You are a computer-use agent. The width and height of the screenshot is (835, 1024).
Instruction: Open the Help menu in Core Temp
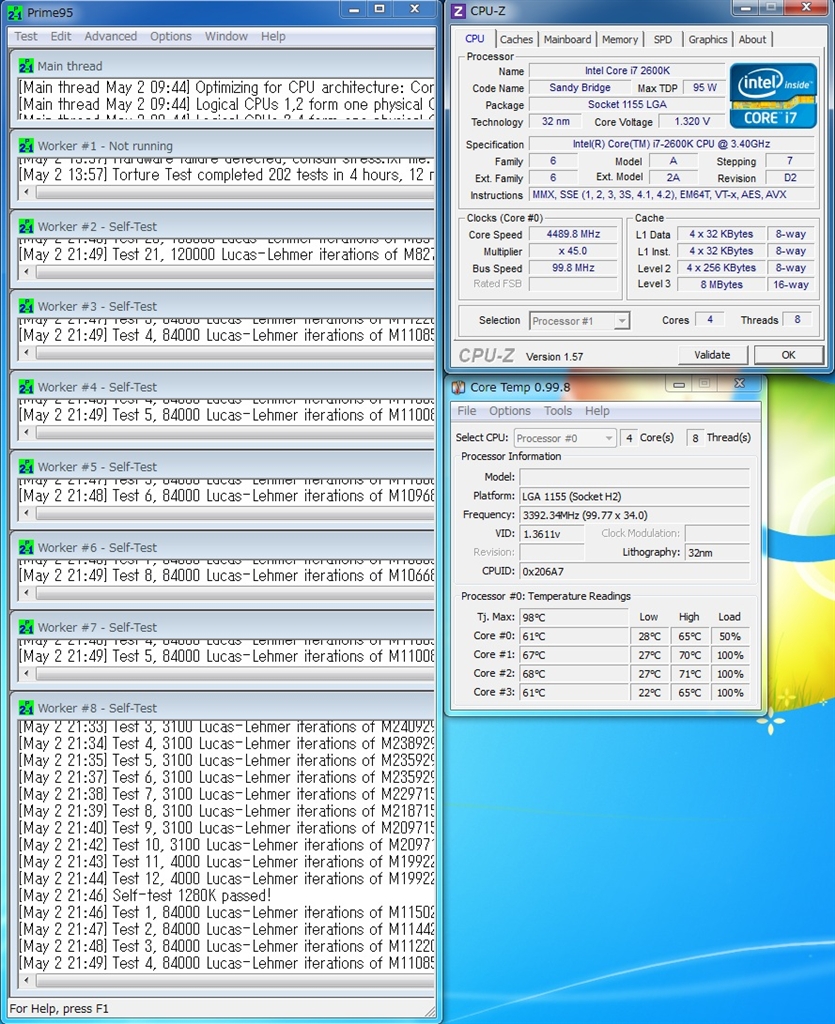(597, 411)
